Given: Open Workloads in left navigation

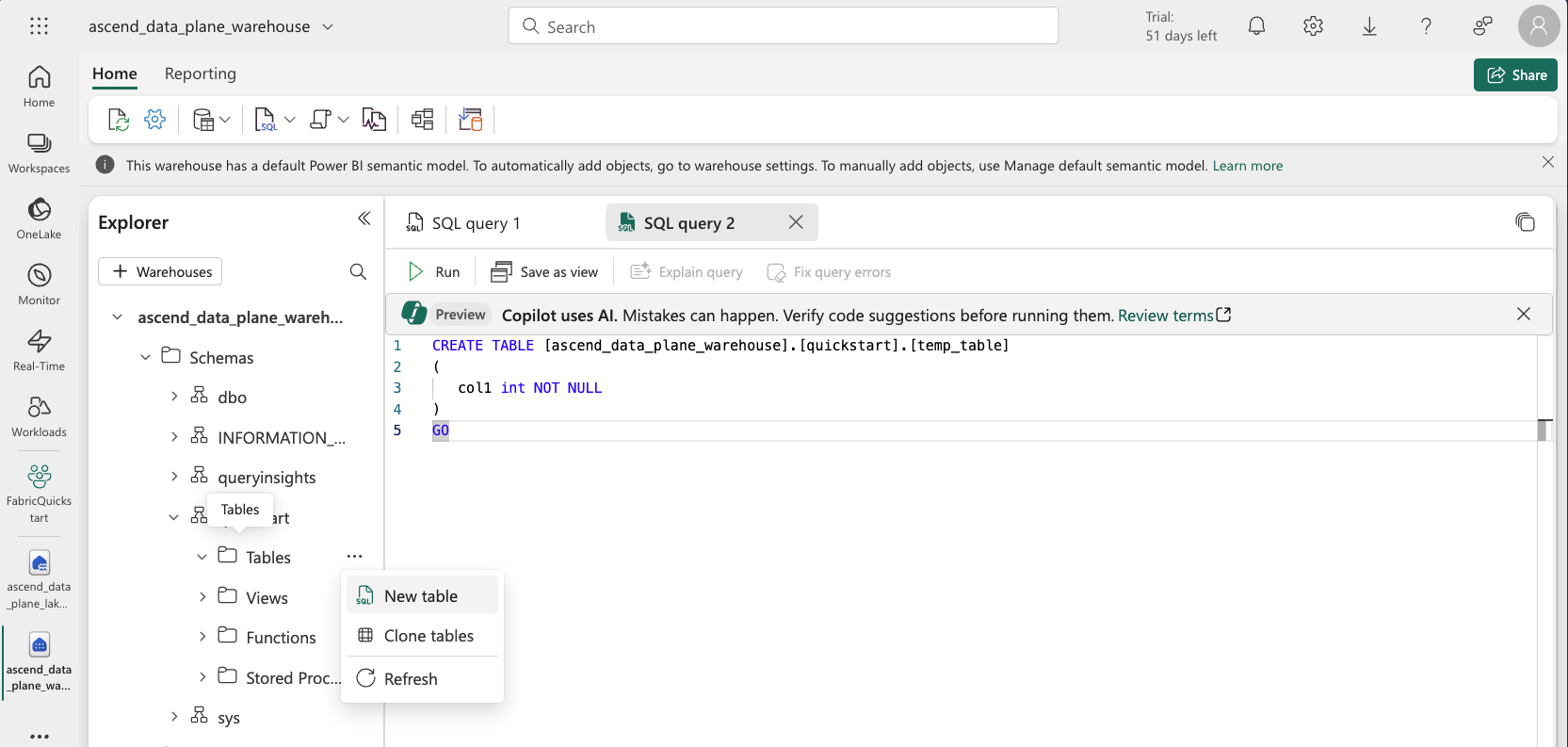Looking at the screenshot, I should 39,416.
